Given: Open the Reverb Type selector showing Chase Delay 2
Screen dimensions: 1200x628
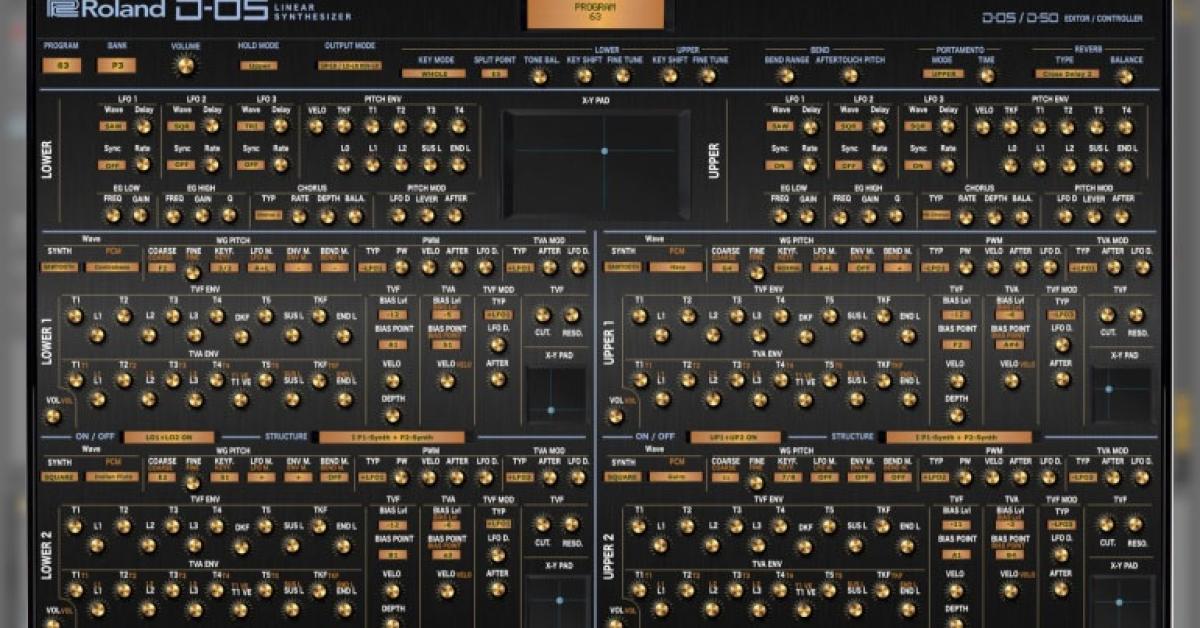Looking at the screenshot, I should click(x=1069, y=74).
